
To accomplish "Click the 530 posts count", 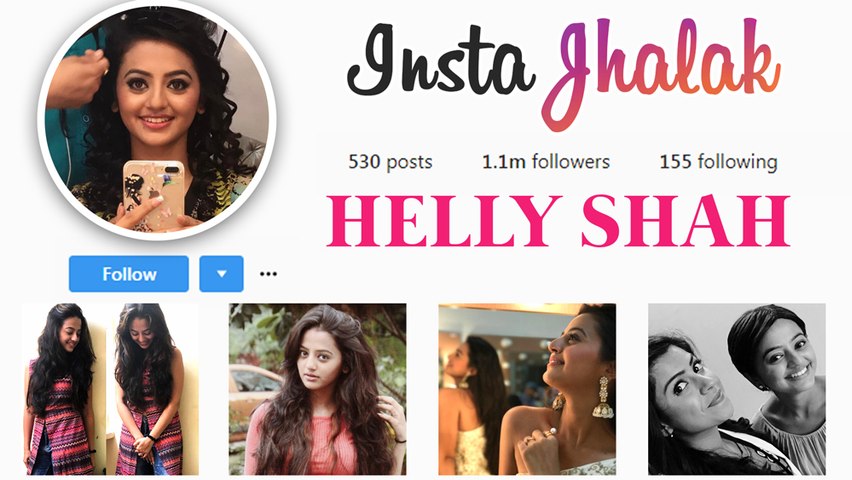I will click(390, 162).
